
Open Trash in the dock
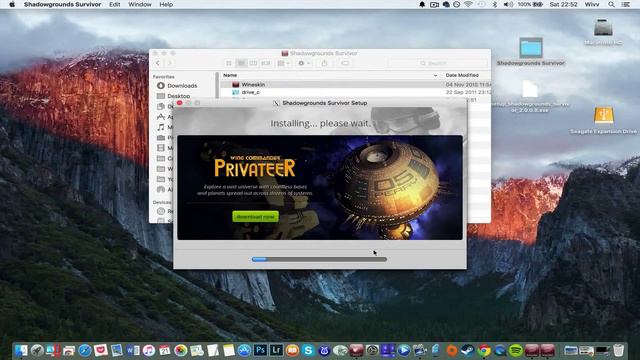tap(619, 350)
